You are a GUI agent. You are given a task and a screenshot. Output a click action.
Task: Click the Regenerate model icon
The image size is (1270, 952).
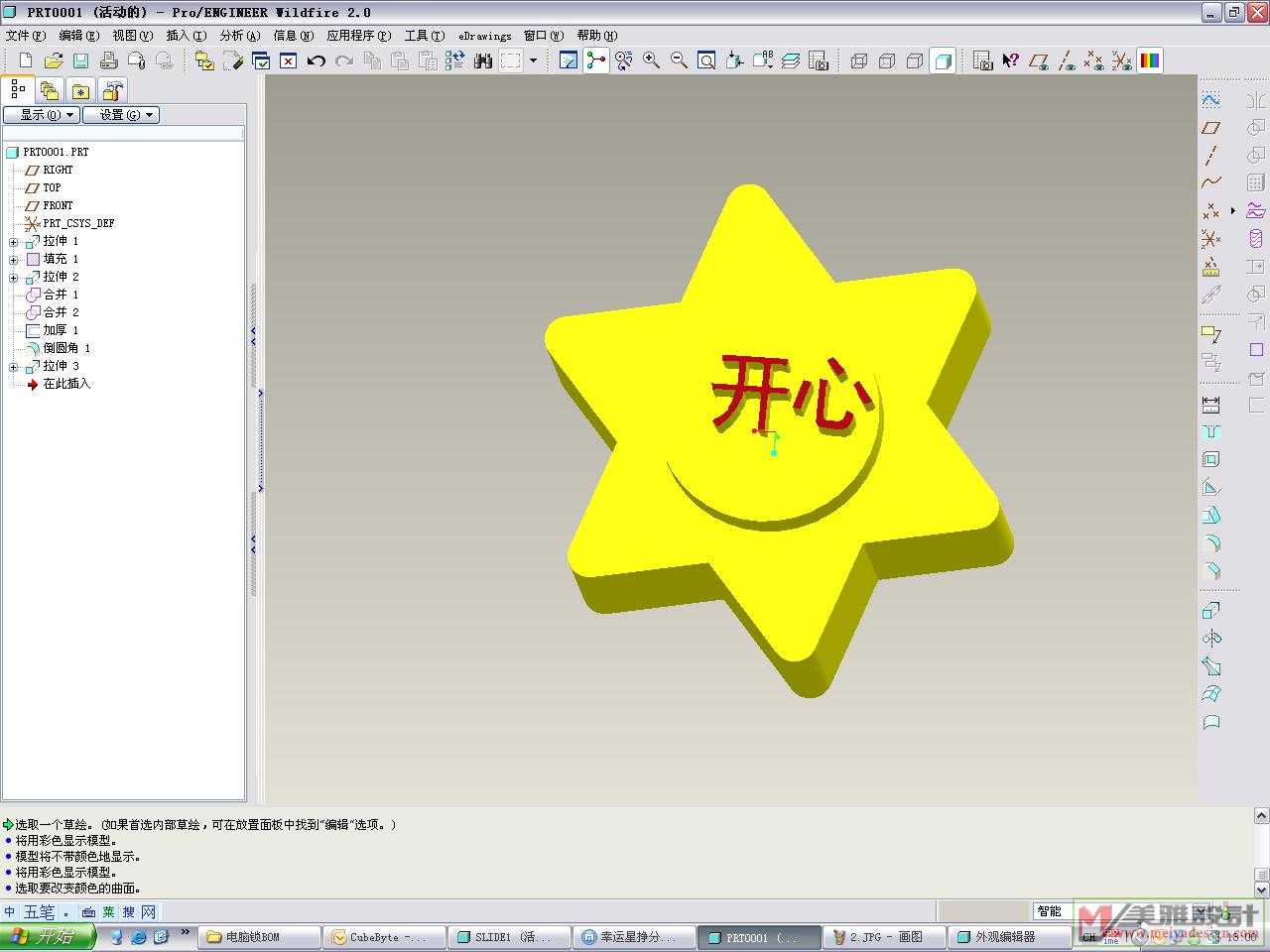(455, 60)
